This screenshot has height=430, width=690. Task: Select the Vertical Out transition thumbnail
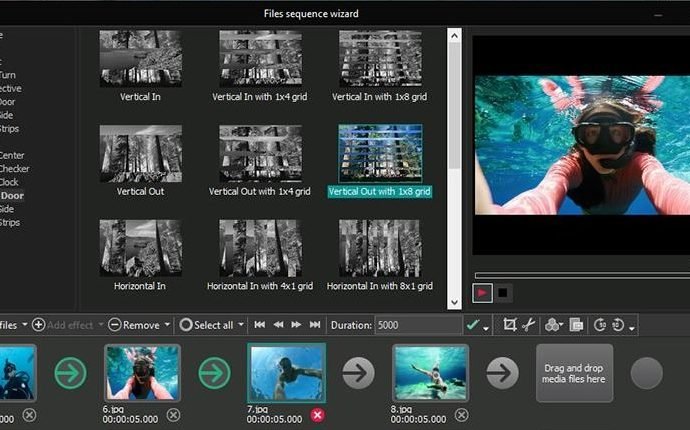[140, 153]
